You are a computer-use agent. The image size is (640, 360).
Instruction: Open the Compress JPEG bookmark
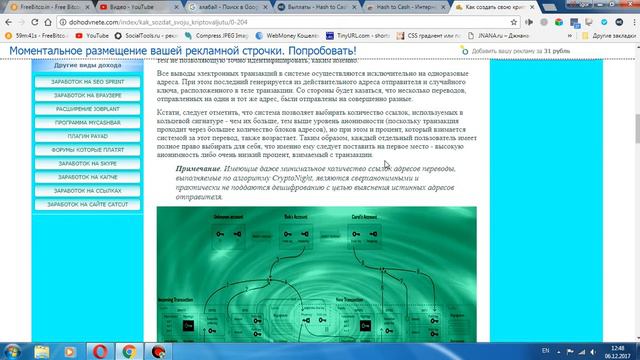coord(217,36)
